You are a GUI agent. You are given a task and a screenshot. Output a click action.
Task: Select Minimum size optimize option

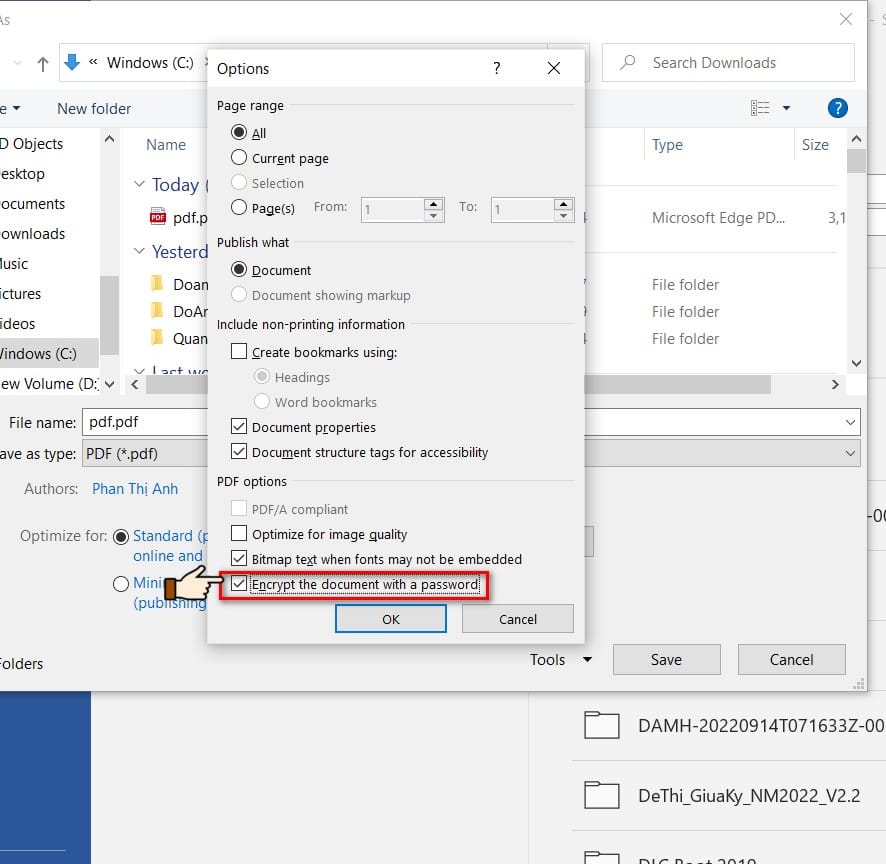click(x=121, y=584)
